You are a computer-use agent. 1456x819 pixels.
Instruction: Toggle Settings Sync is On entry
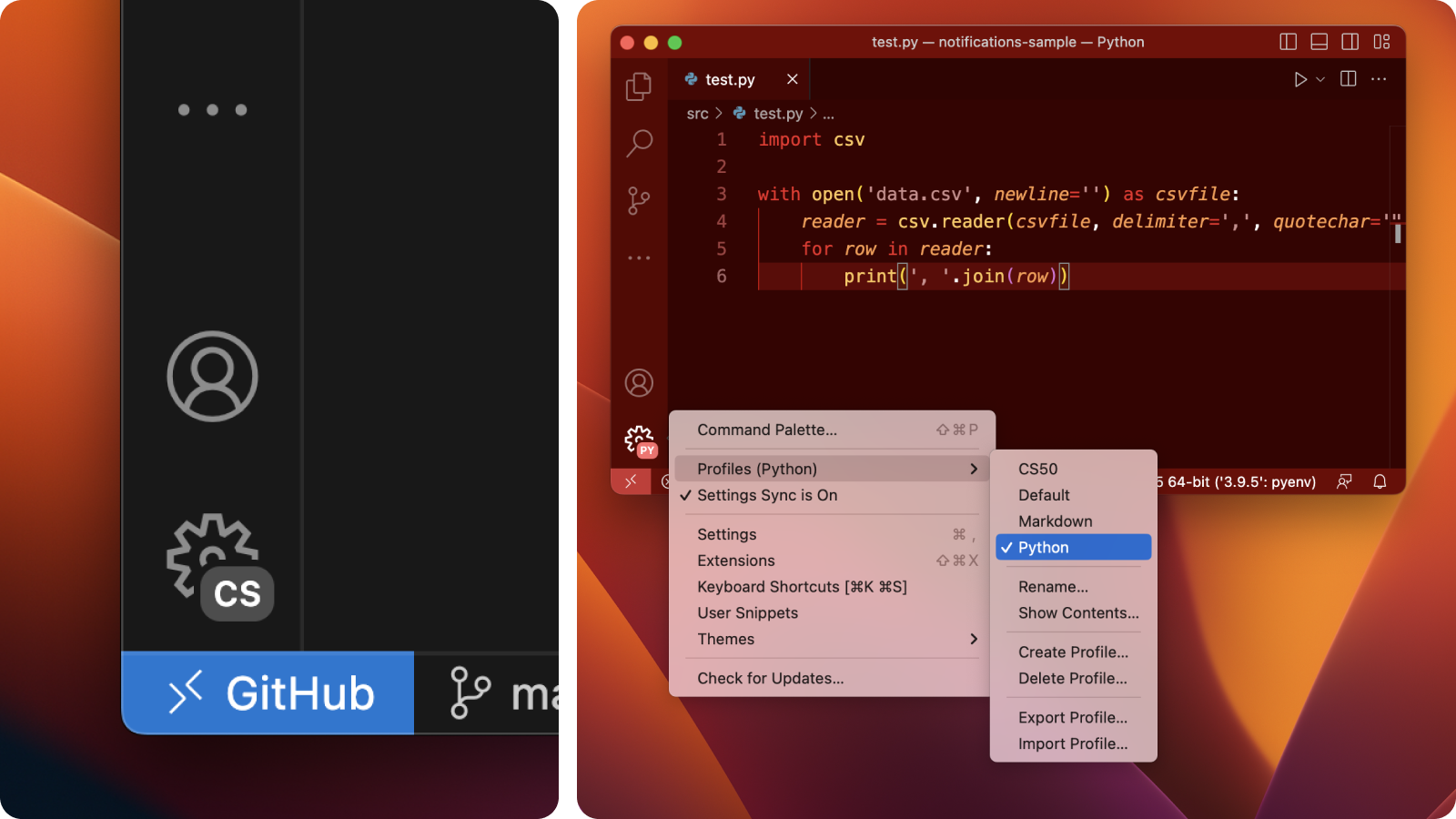pyautogui.click(x=767, y=495)
